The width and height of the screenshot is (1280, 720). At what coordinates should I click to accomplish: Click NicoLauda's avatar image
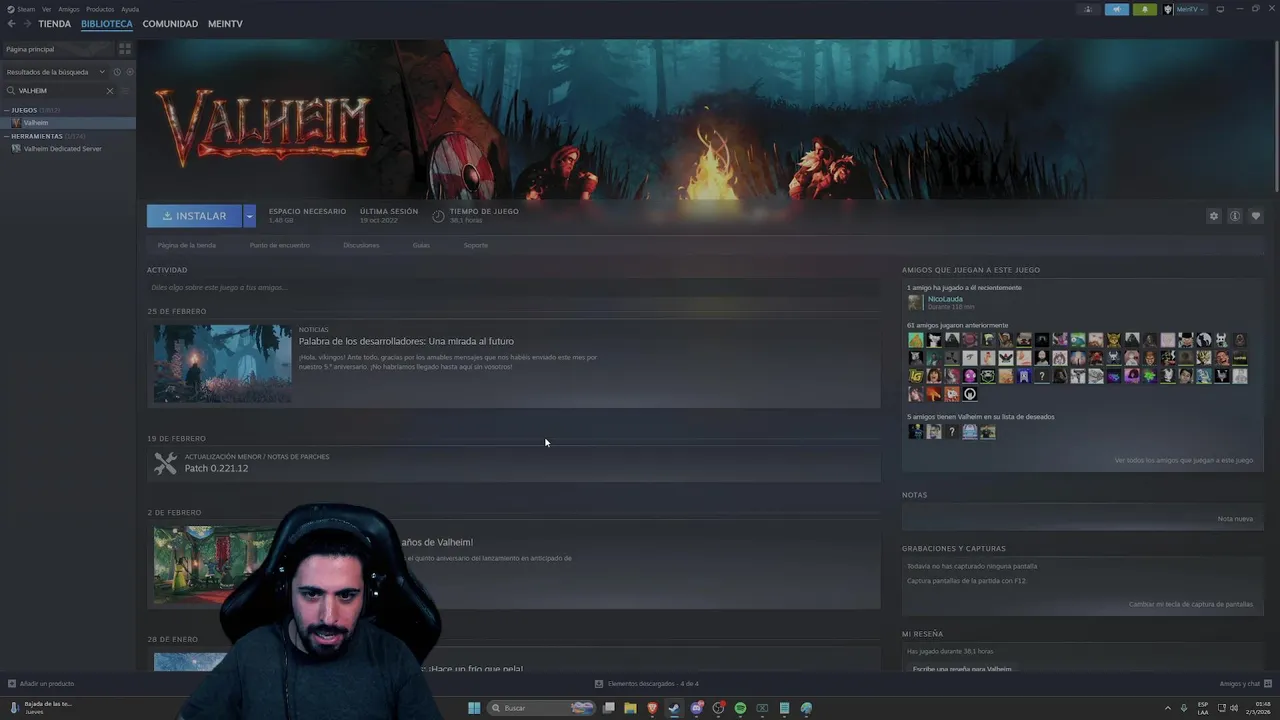click(915, 302)
